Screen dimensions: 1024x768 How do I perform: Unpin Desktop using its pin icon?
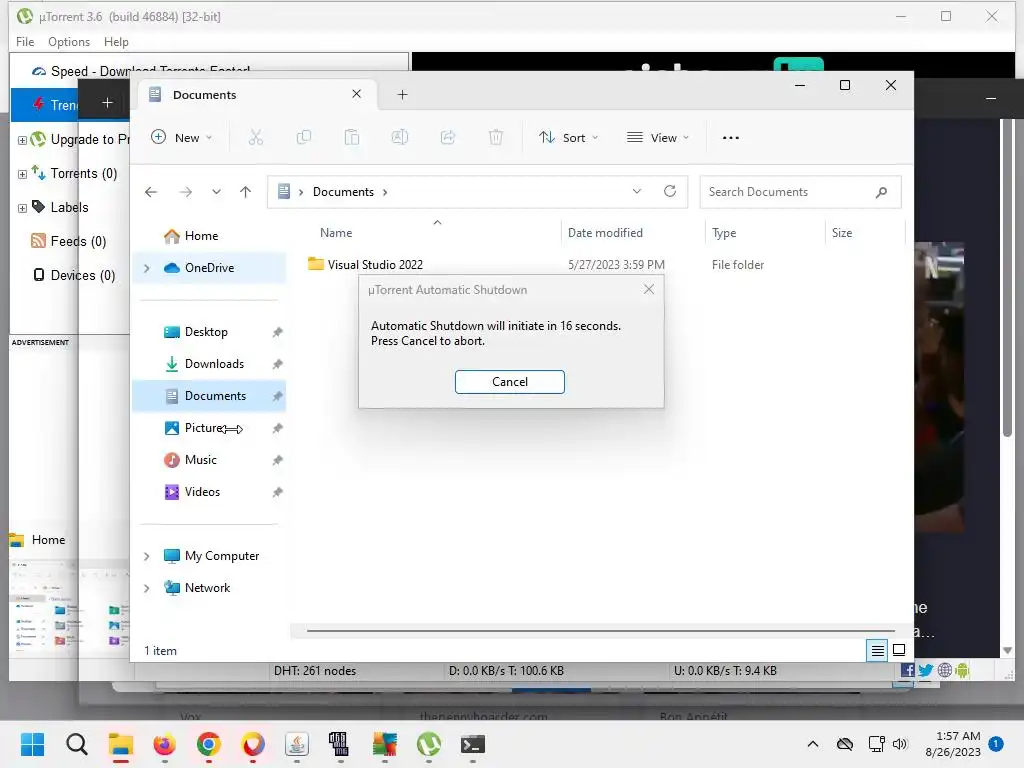click(x=278, y=332)
